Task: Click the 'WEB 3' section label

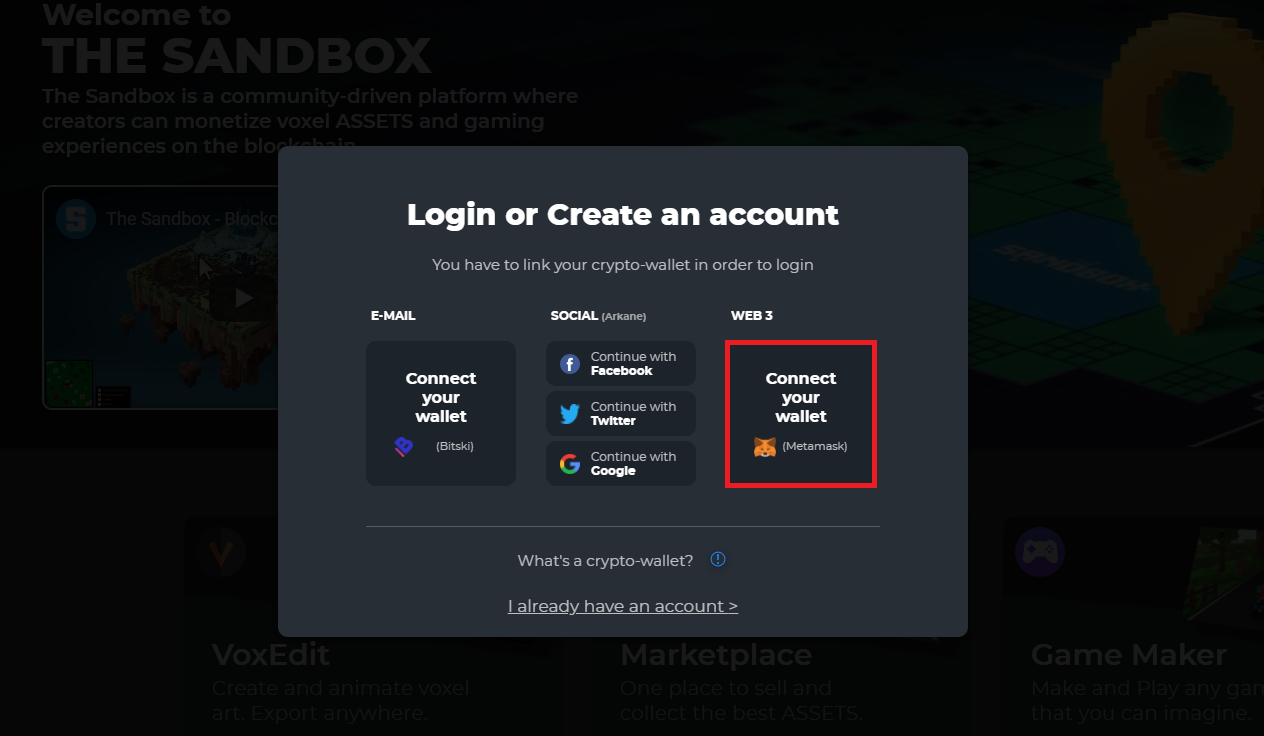Action: coord(752,315)
